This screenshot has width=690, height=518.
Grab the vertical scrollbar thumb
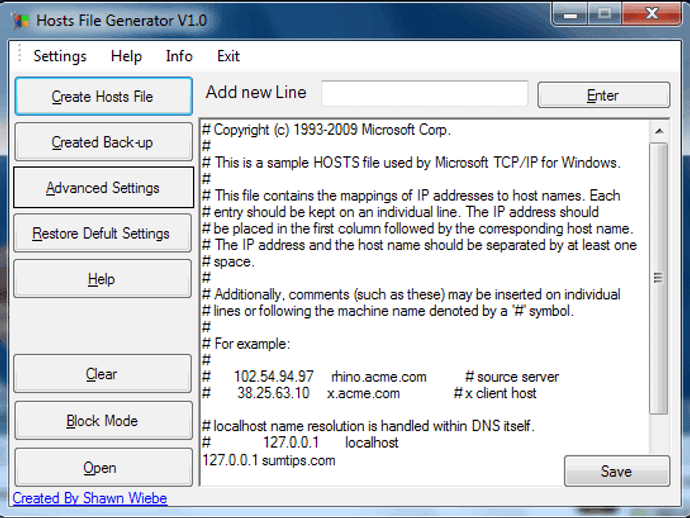pos(659,278)
